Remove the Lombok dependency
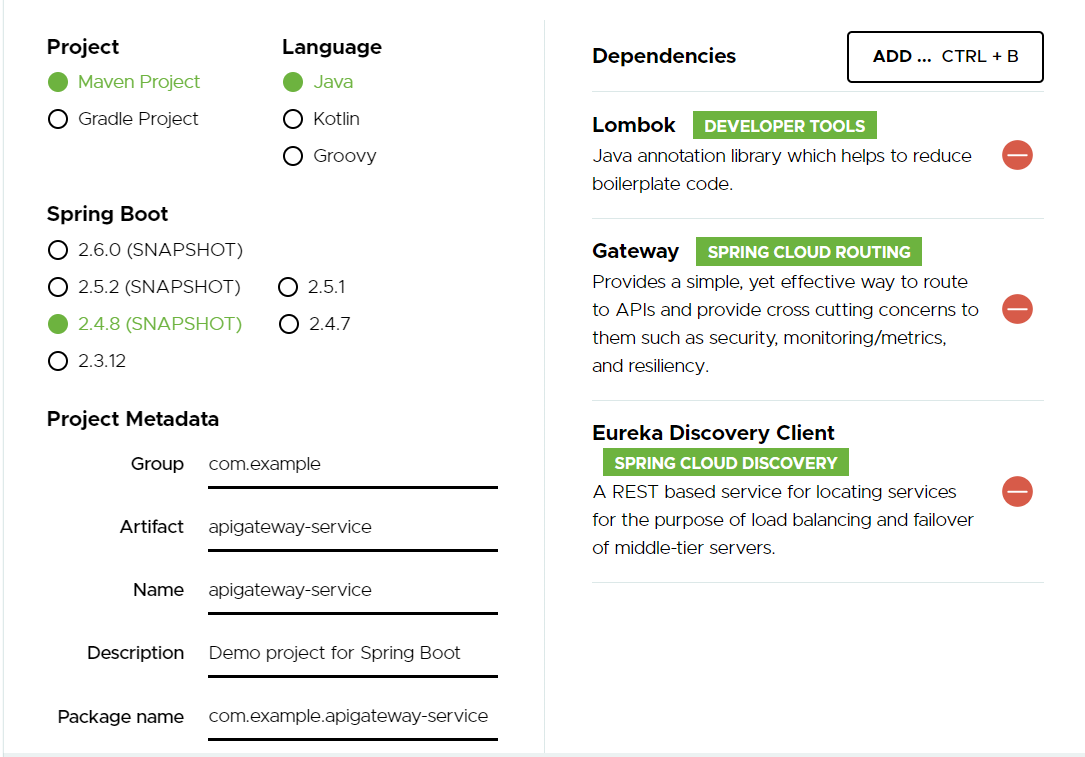The height and width of the screenshot is (757, 1085). [1017, 155]
